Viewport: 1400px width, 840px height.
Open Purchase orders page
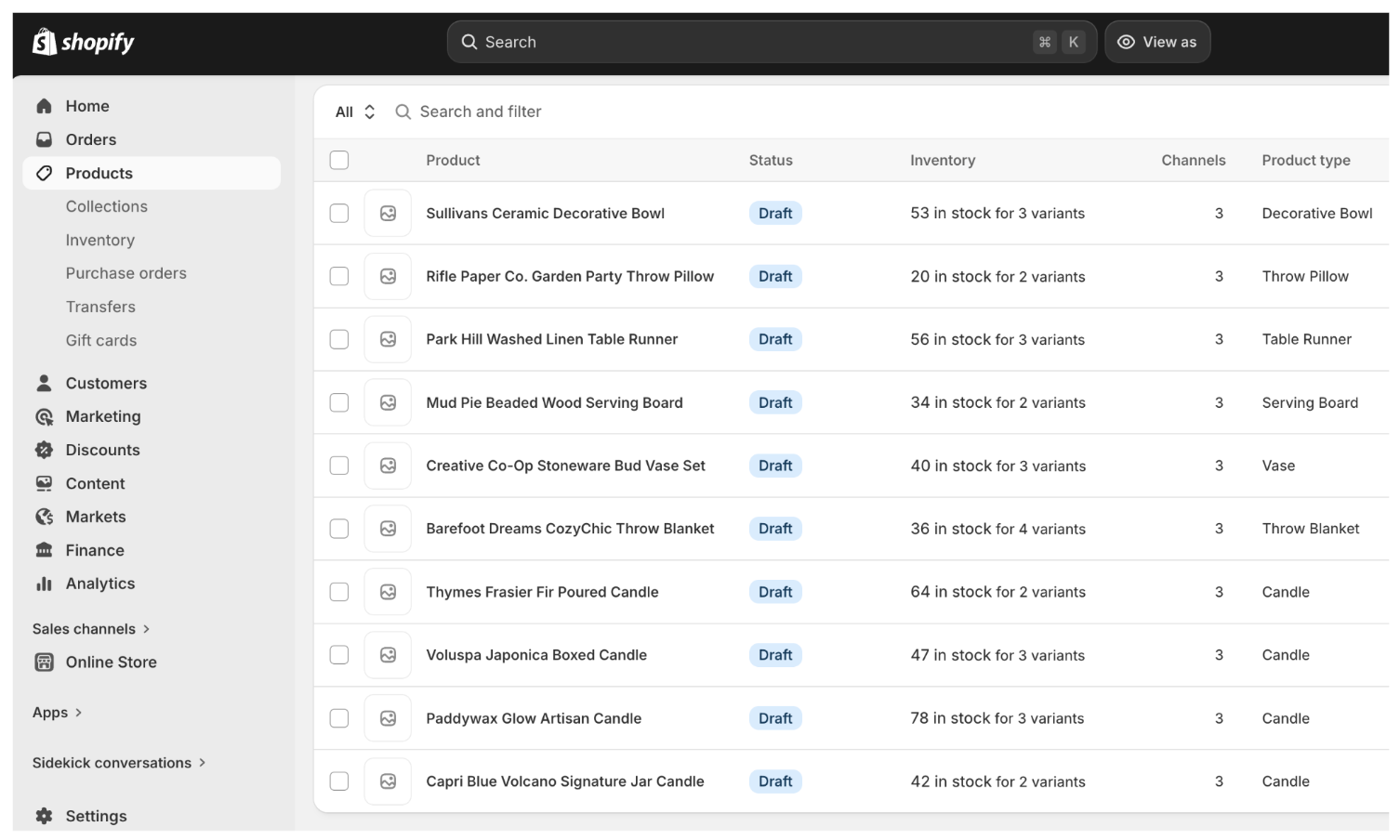[126, 273]
